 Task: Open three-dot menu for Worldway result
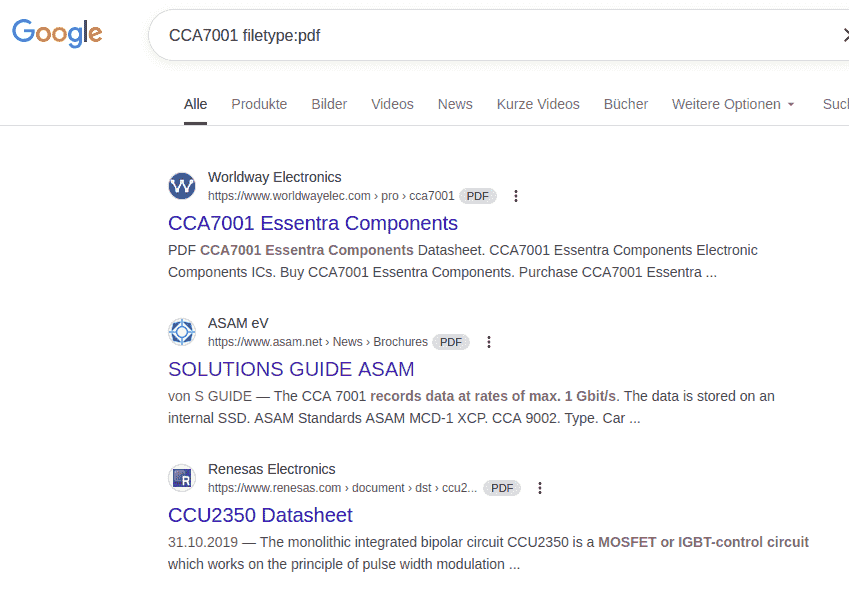[516, 196]
